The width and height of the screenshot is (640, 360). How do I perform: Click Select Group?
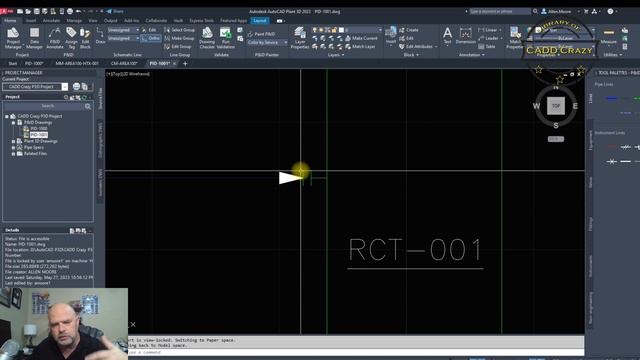179,30
